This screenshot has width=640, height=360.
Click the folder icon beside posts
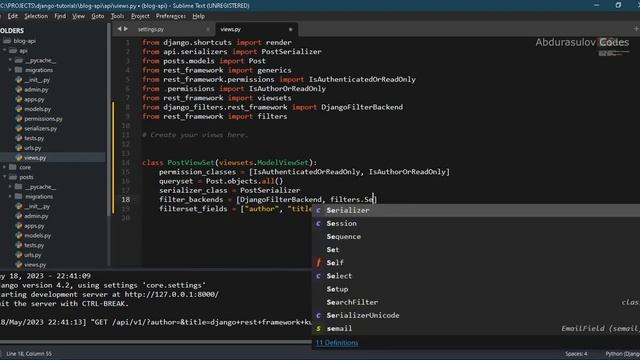[13, 177]
